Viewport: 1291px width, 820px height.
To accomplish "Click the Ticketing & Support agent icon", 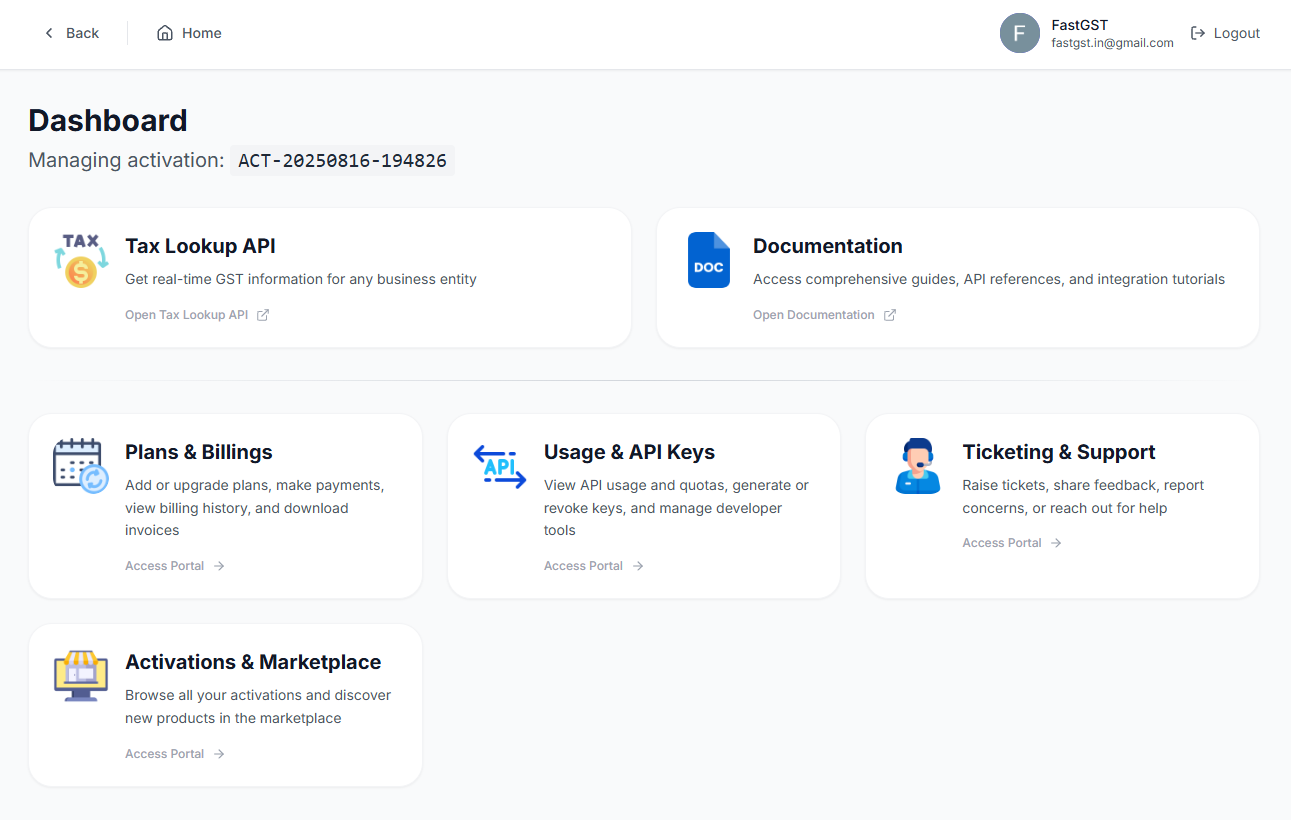I will pyautogui.click(x=918, y=466).
